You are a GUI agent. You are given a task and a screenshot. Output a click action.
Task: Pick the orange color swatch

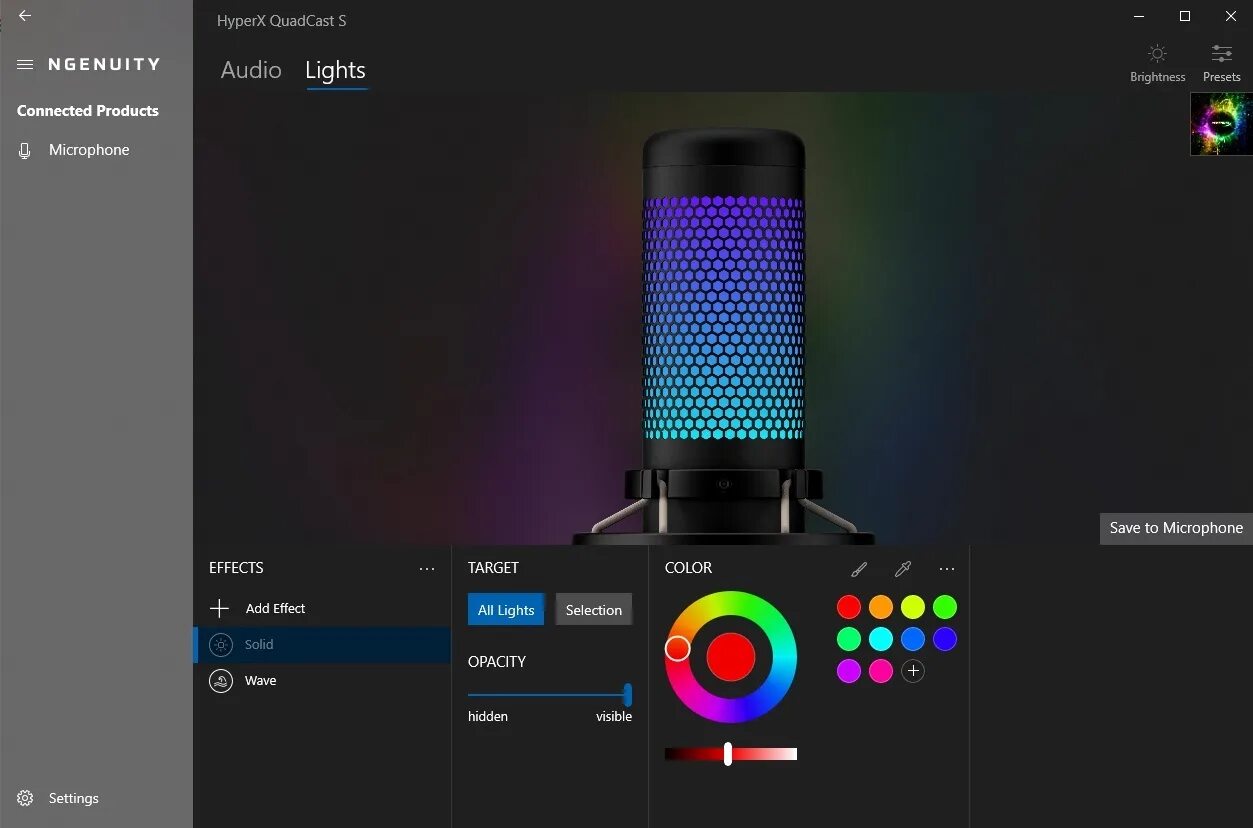(881, 607)
